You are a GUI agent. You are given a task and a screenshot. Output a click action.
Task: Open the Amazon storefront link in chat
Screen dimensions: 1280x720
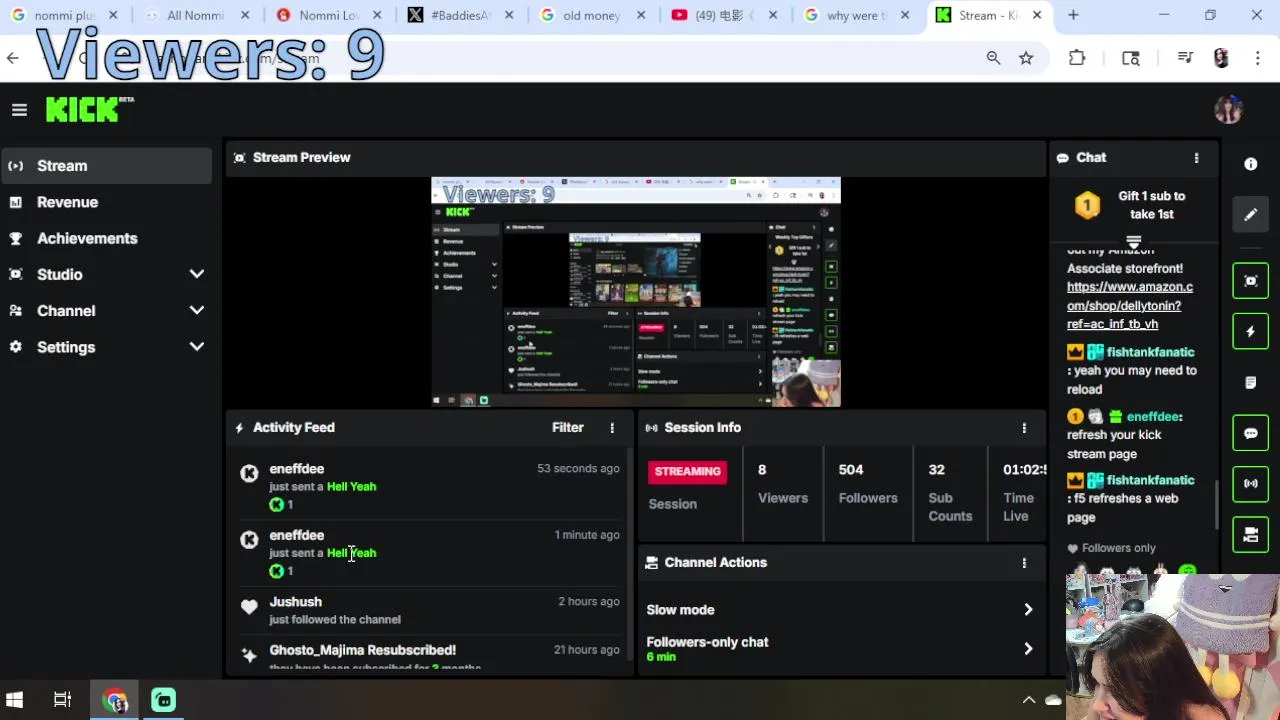coord(1129,306)
